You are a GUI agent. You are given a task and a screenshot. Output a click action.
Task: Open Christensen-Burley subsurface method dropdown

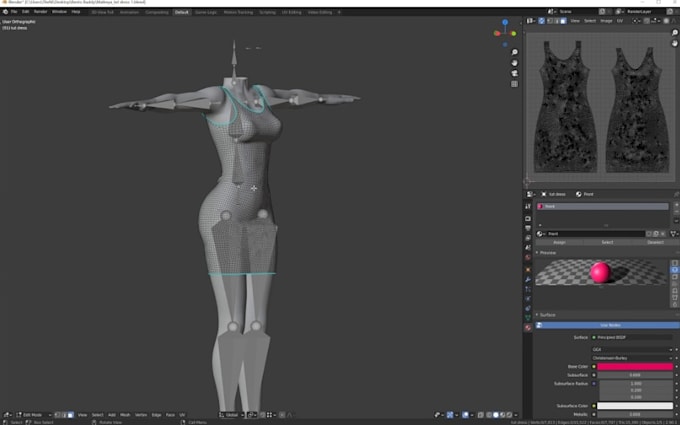(632, 358)
